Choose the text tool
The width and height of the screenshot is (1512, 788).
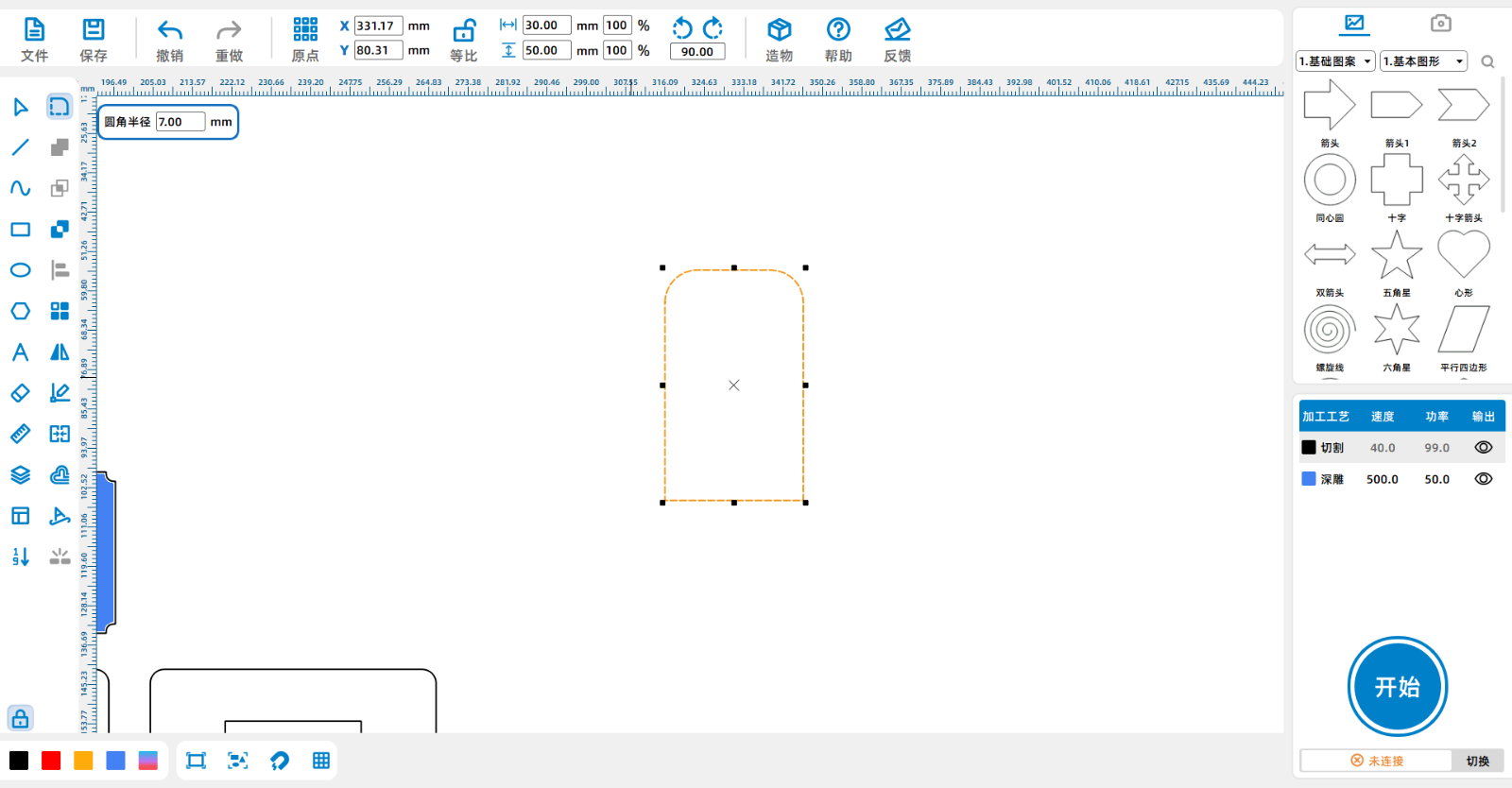coord(20,352)
